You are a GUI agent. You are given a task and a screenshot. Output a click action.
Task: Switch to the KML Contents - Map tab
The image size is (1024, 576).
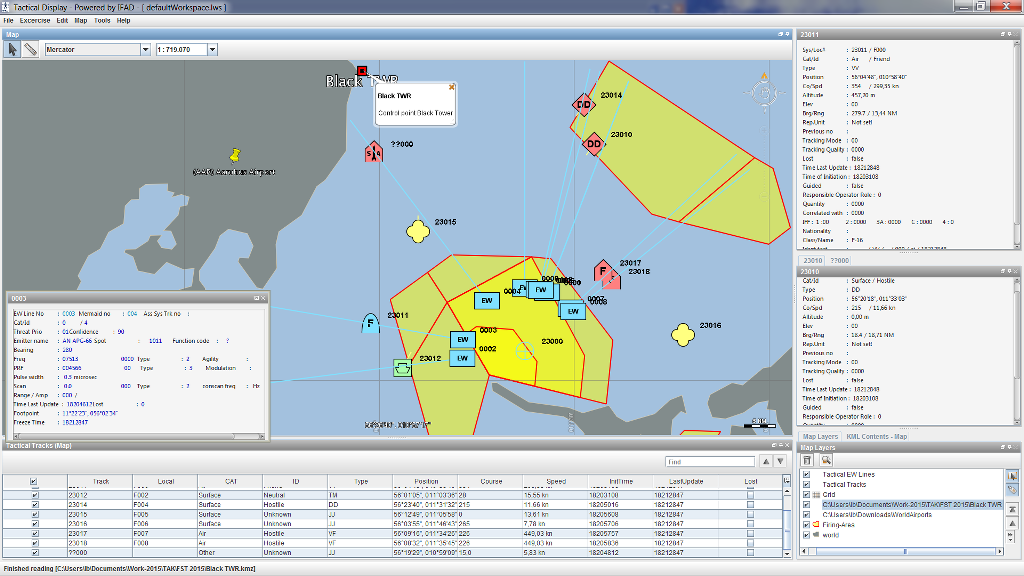[877, 436]
